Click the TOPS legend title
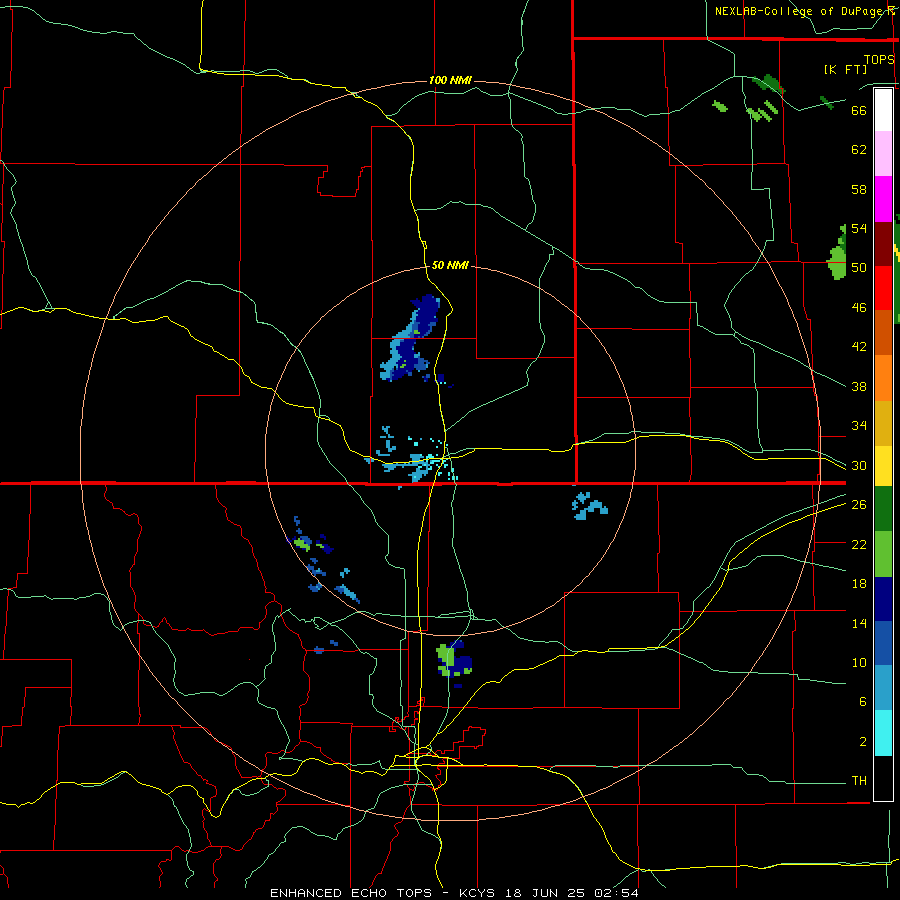Screen dimensions: 900x900 [879, 59]
